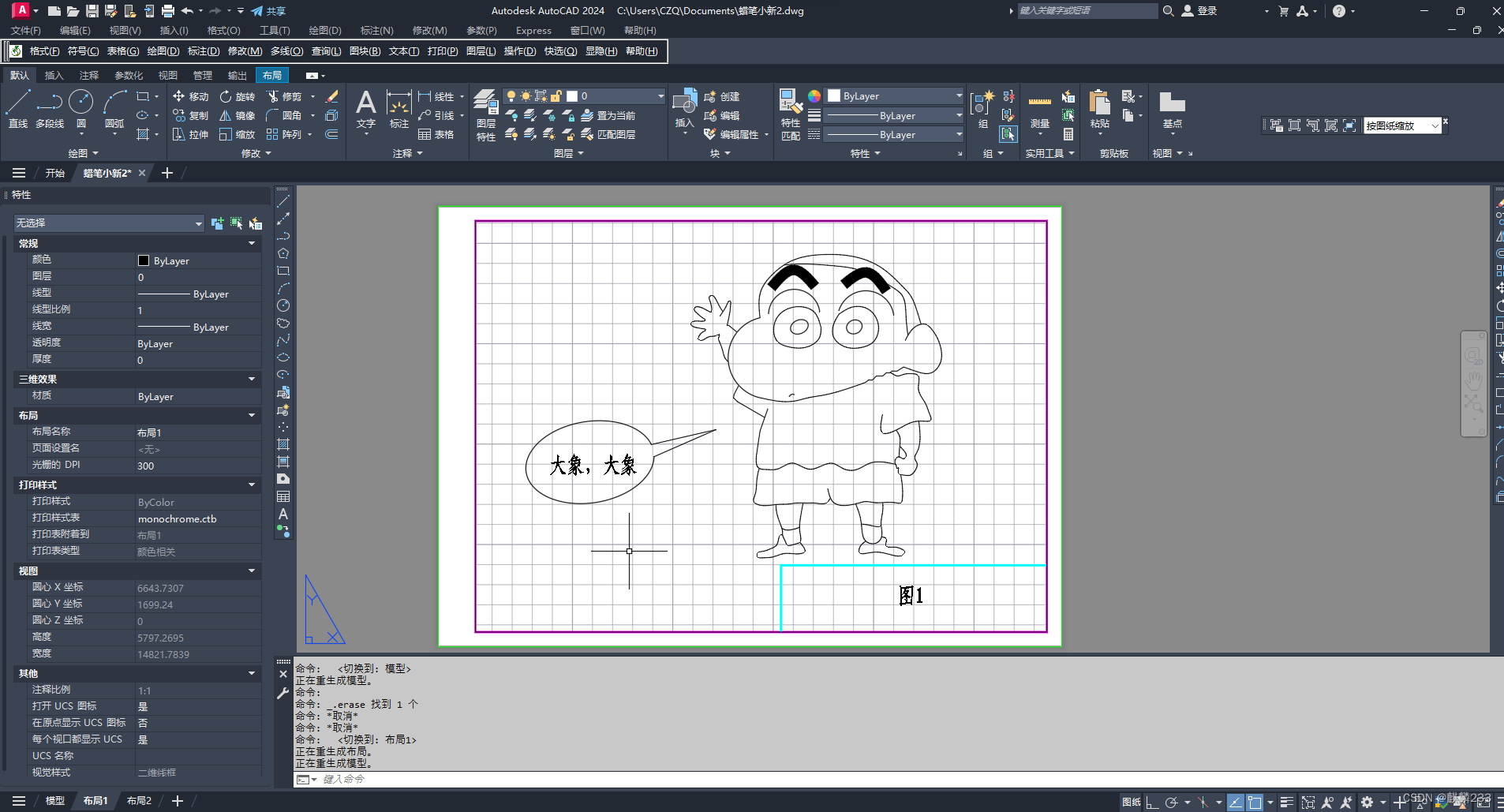Image resolution: width=1504 pixels, height=812 pixels.
Task: Click the 共享 share button in title bar
Action: (268, 11)
